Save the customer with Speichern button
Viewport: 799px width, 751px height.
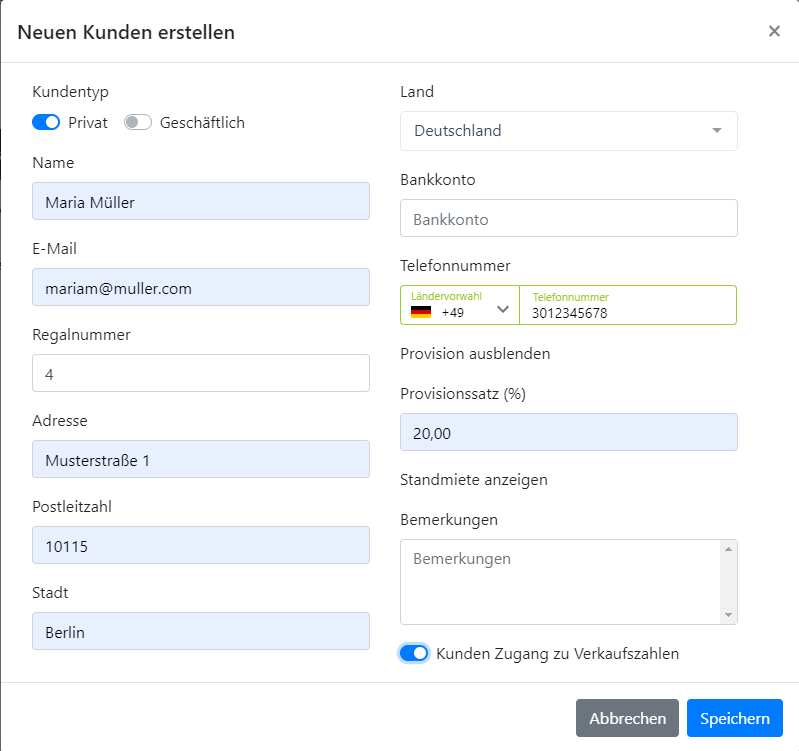734,718
